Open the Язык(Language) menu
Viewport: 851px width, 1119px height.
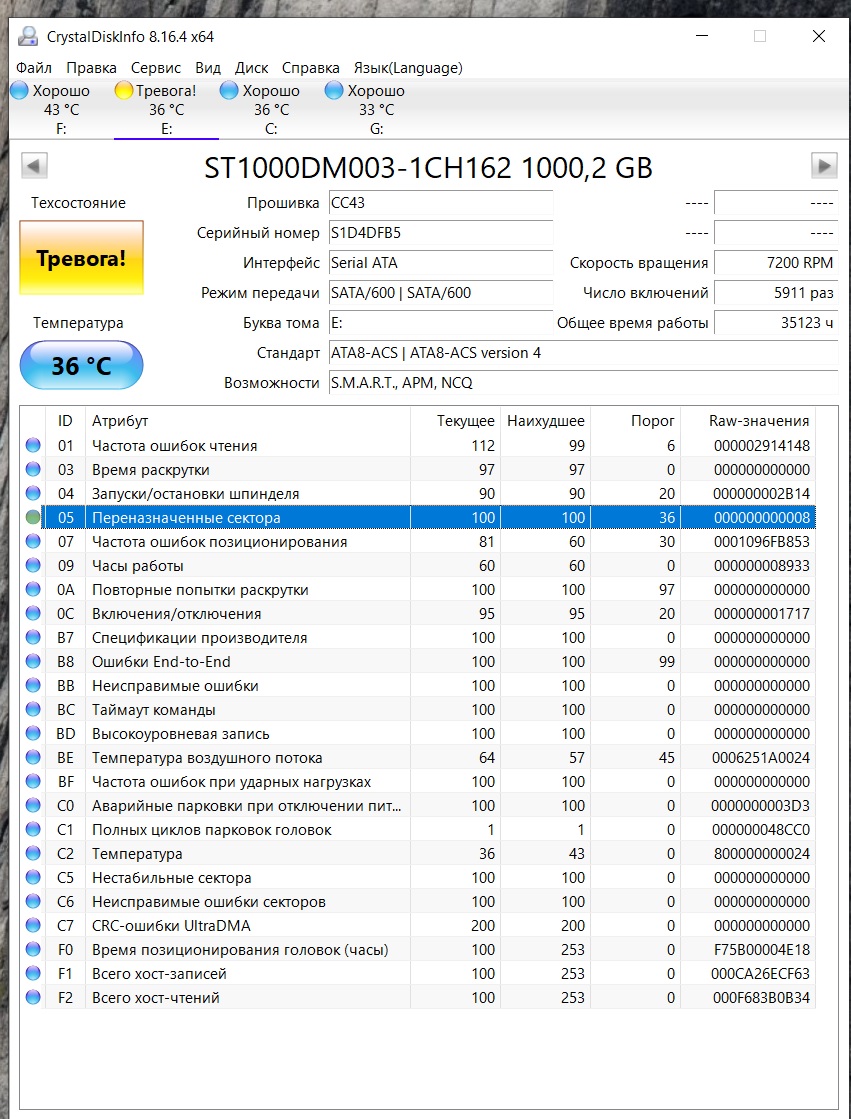[x=407, y=68]
